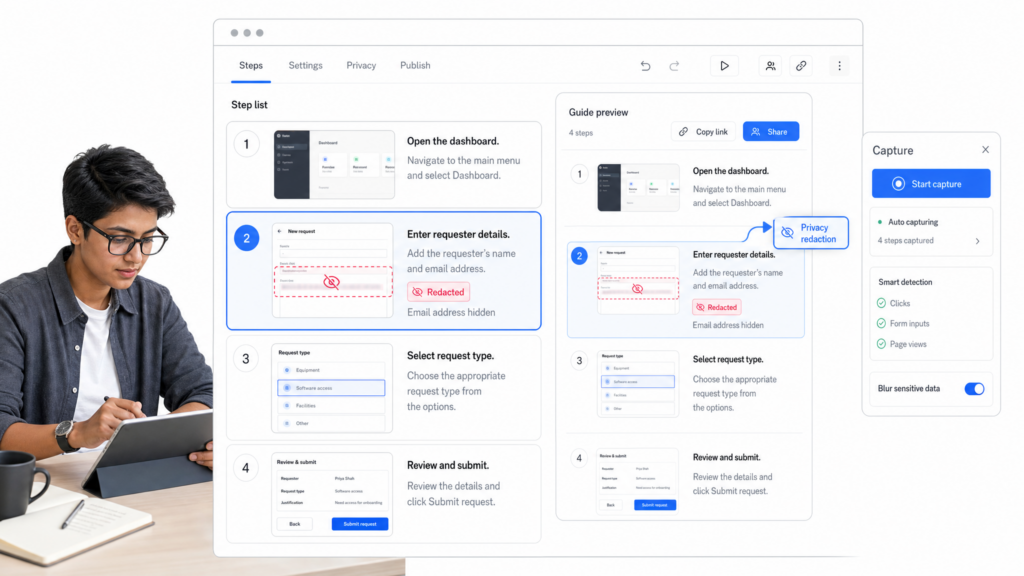Click the eye icon in Privacy redaction callout
This screenshot has width=1024, height=576.
787,232
